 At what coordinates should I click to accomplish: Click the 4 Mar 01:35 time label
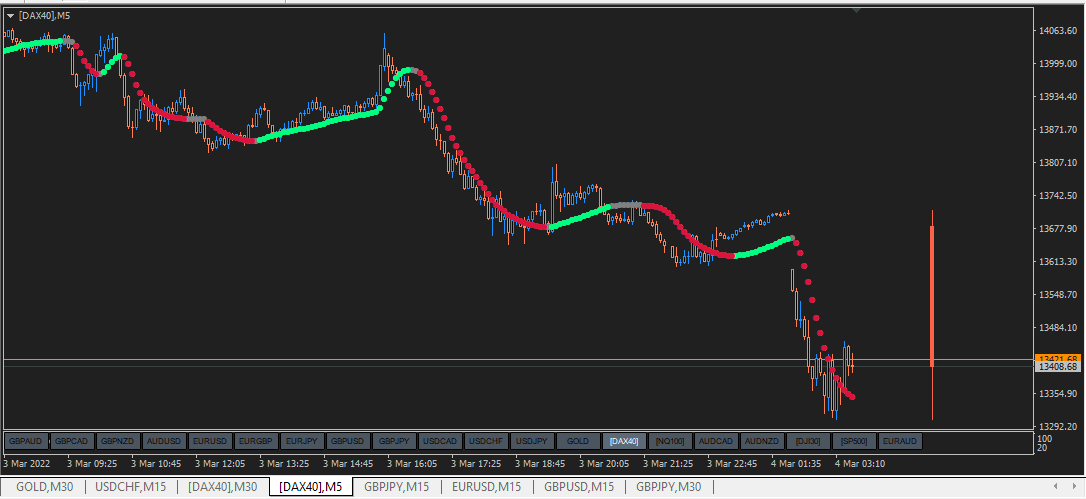[x=796, y=463]
